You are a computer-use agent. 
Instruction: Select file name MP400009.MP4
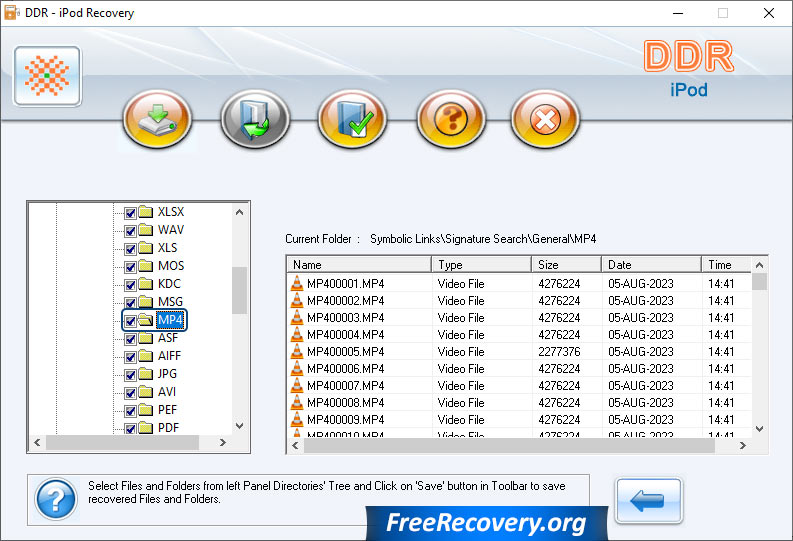345,420
